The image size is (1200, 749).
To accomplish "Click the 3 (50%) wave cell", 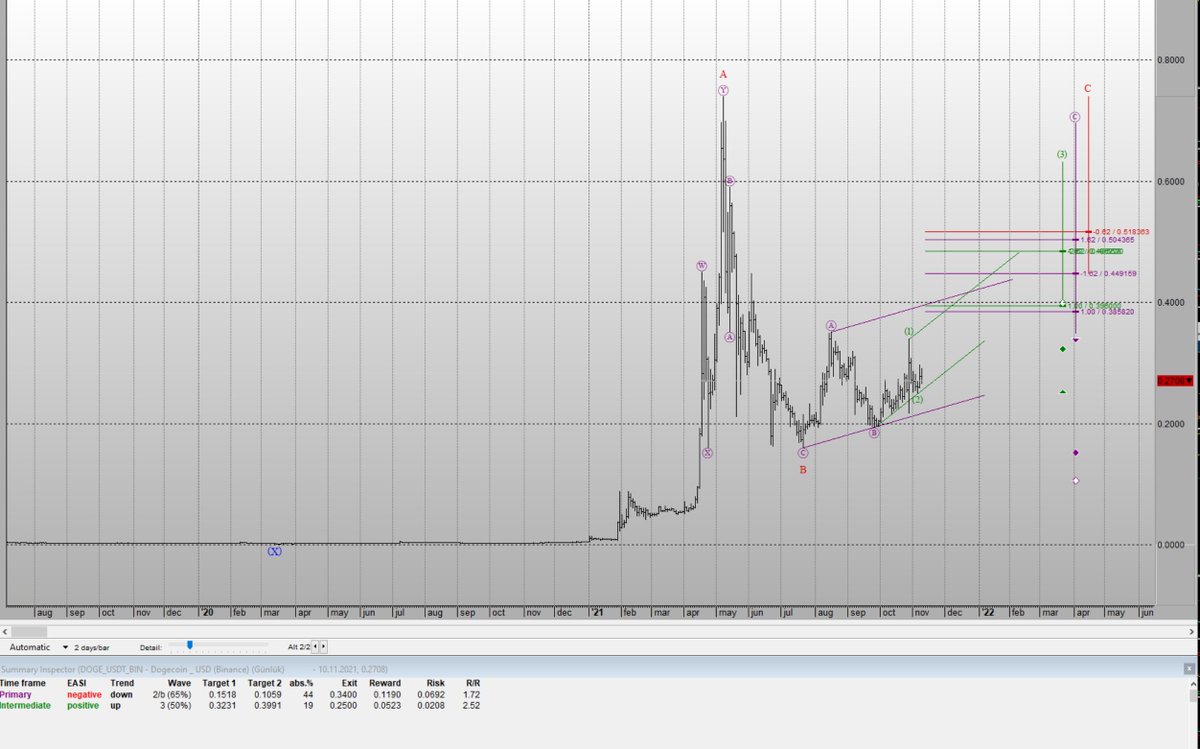I will pos(176,705).
